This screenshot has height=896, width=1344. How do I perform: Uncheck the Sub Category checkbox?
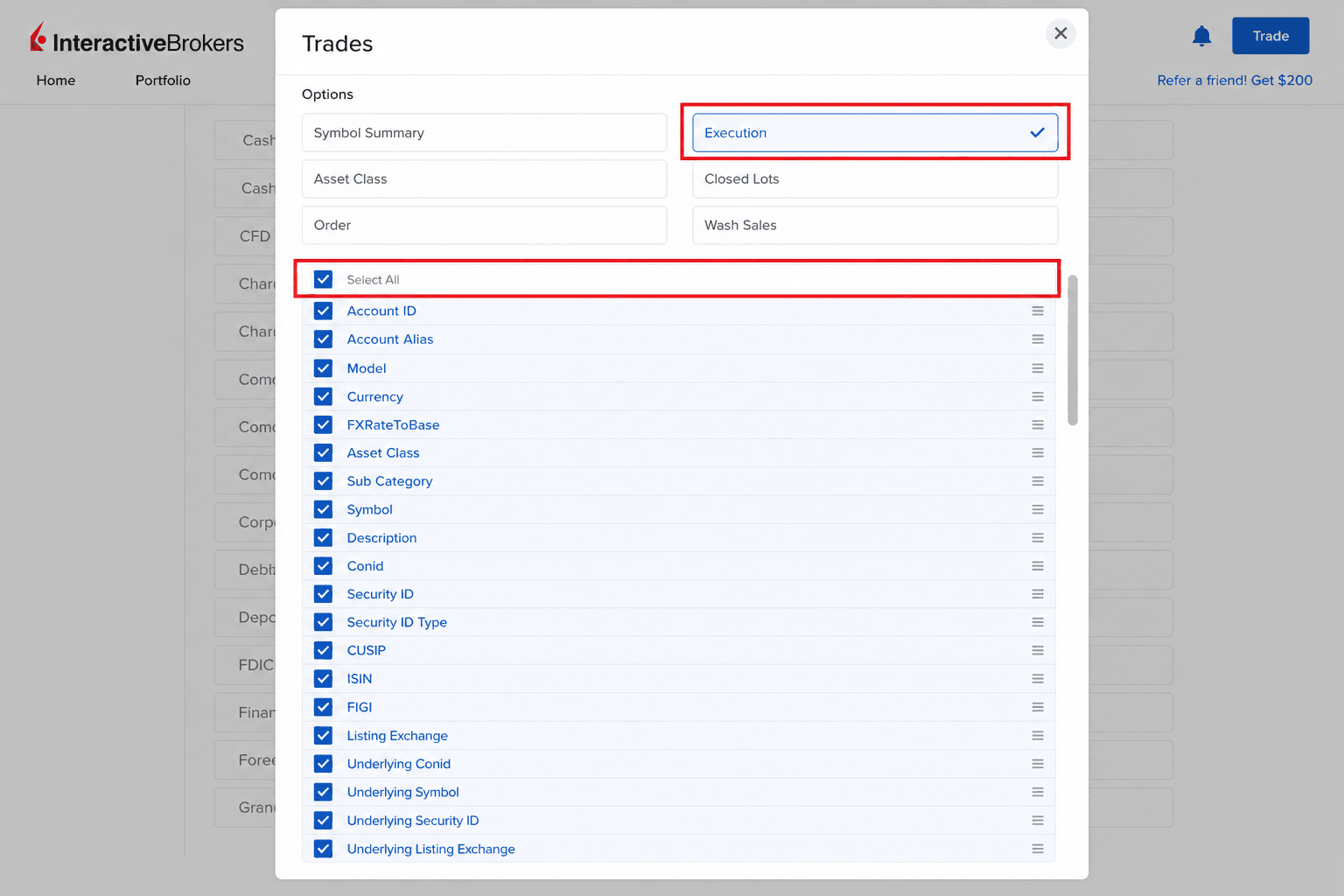324,481
